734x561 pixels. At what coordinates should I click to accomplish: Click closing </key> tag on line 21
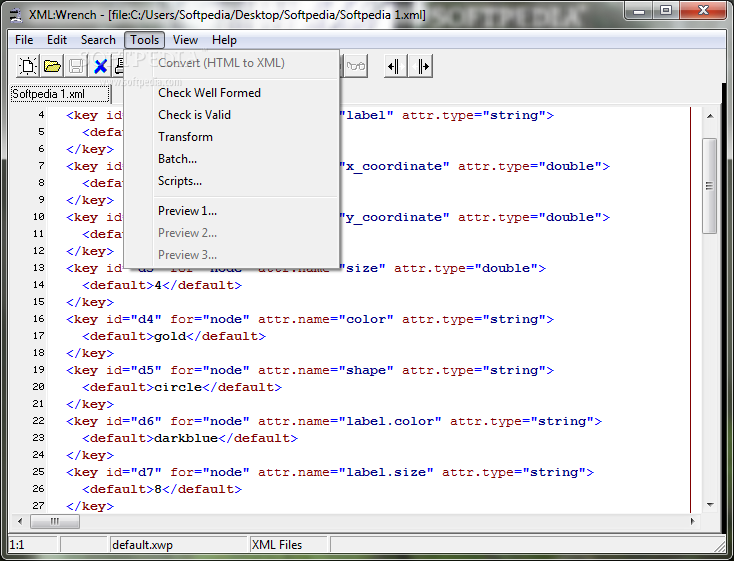pos(90,404)
